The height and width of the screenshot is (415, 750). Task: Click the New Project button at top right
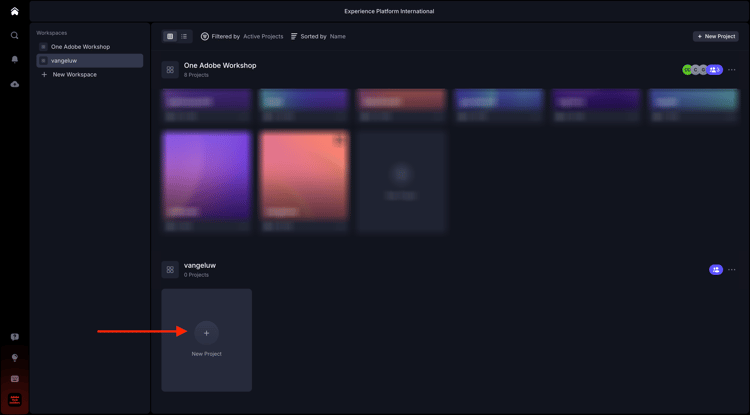716,36
